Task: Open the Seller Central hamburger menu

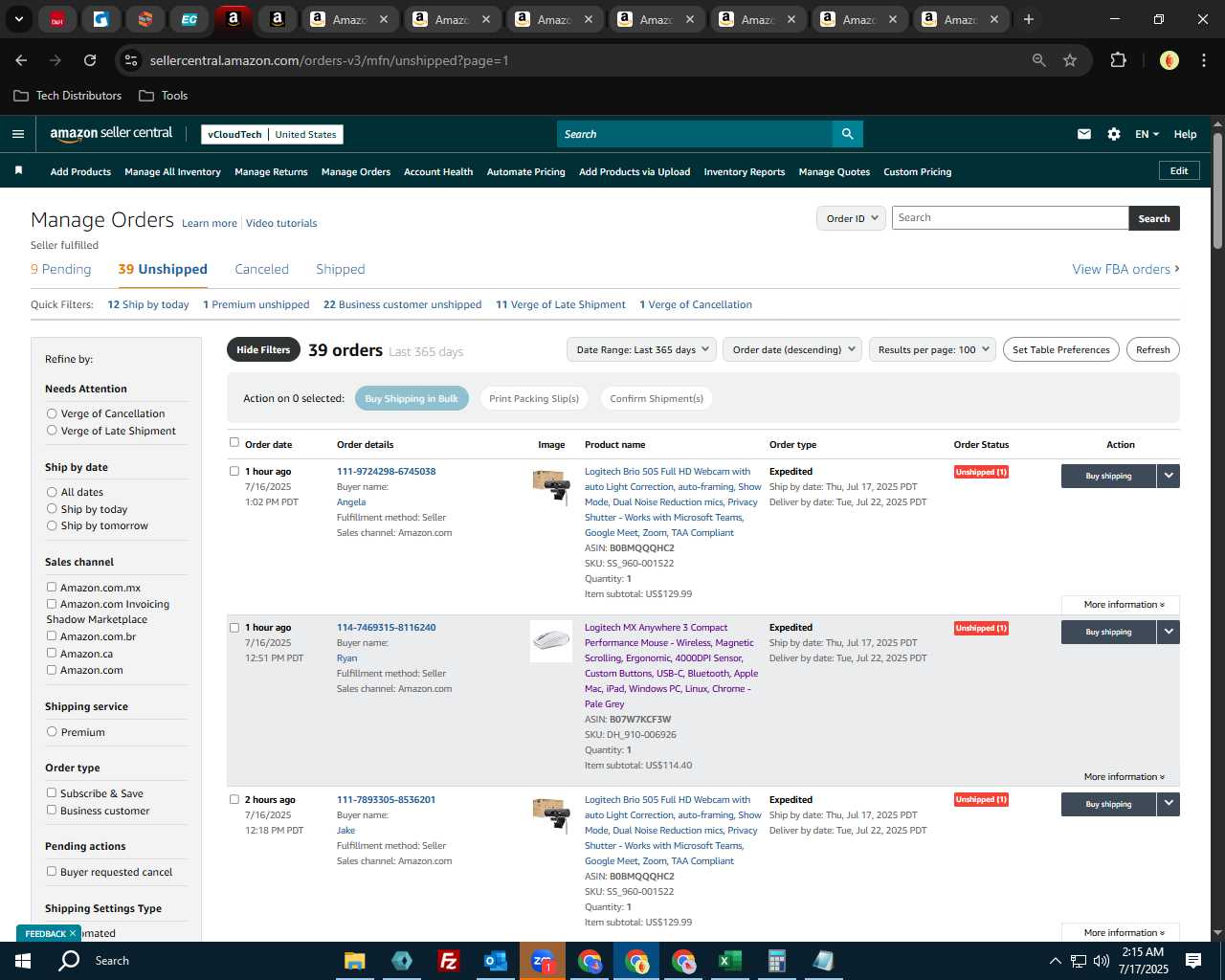Action: tap(18, 134)
